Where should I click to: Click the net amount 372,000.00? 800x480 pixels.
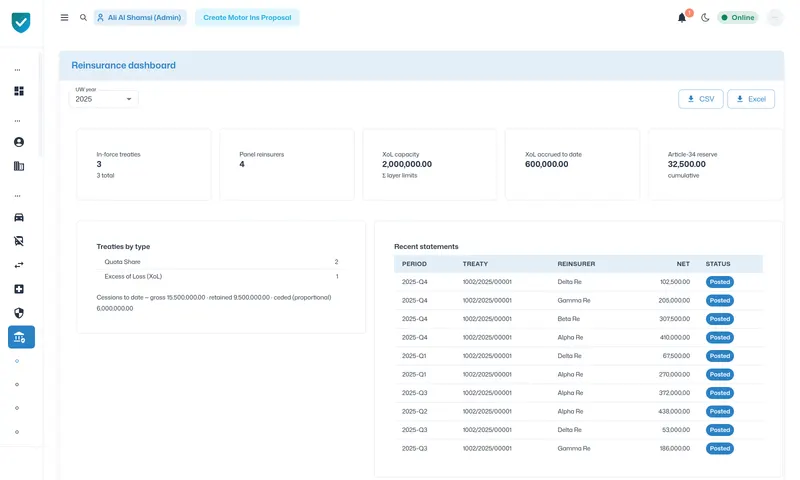pos(674,393)
